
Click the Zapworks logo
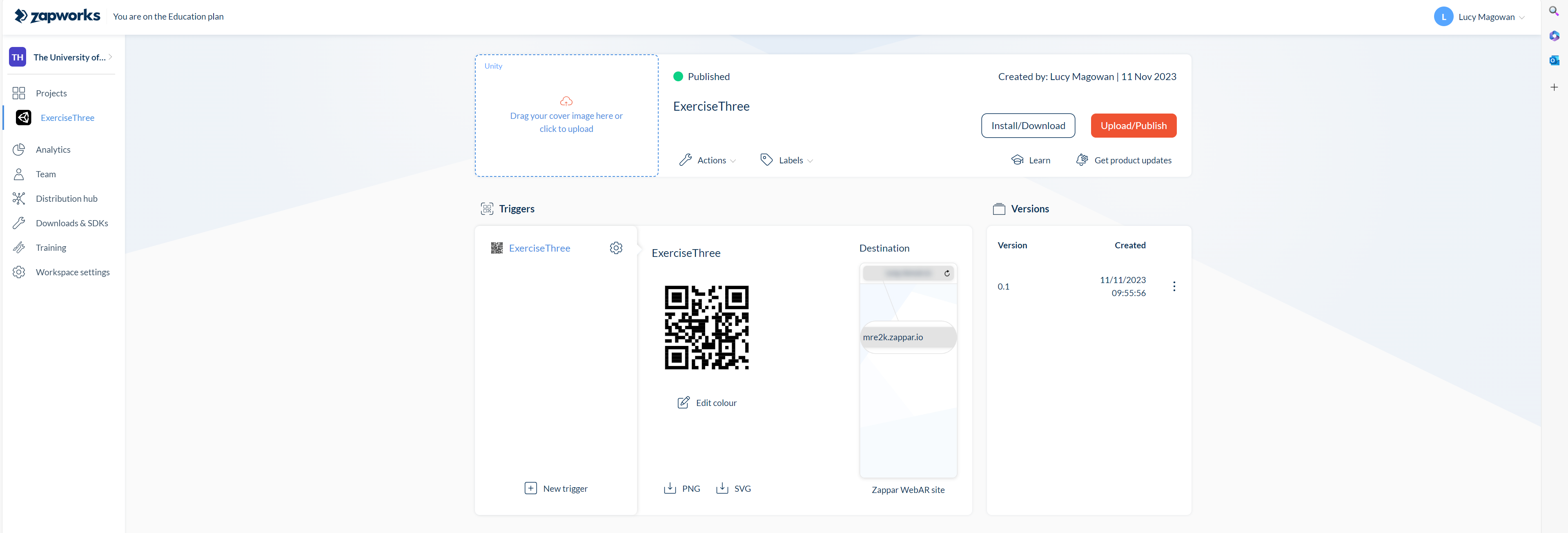coord(57,16)
